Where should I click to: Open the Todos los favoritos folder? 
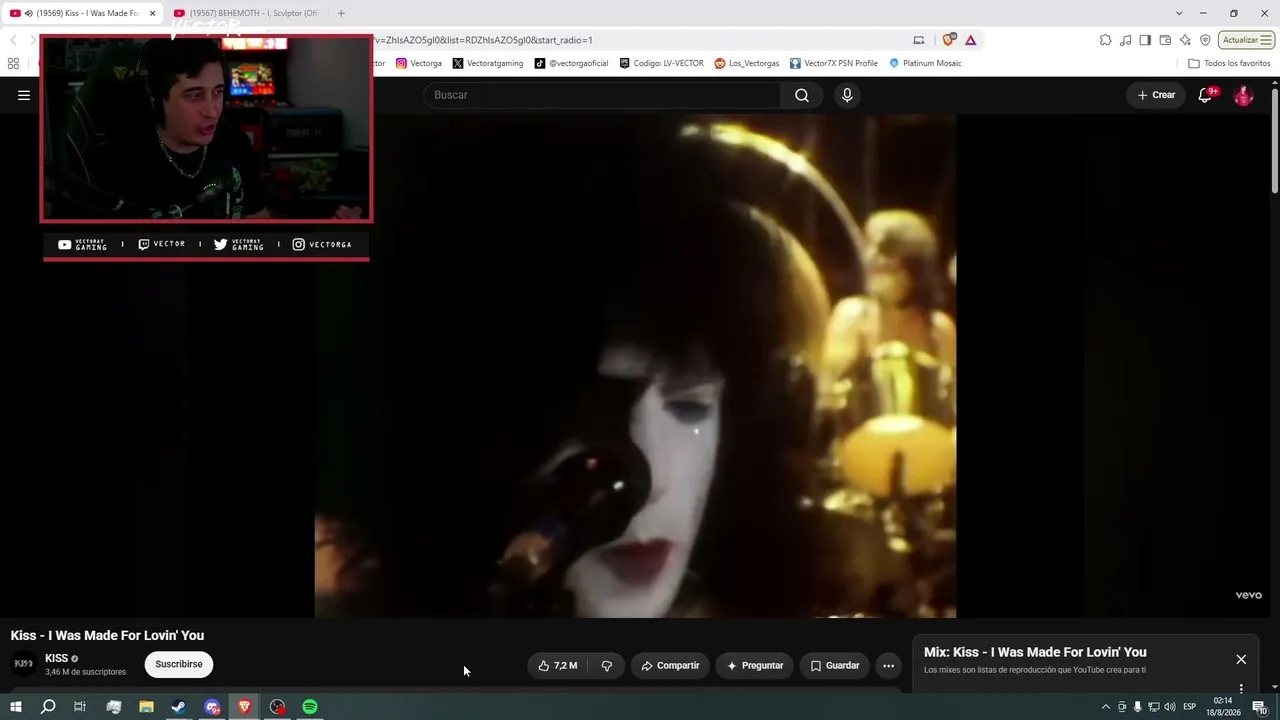tap(1229, 63)
